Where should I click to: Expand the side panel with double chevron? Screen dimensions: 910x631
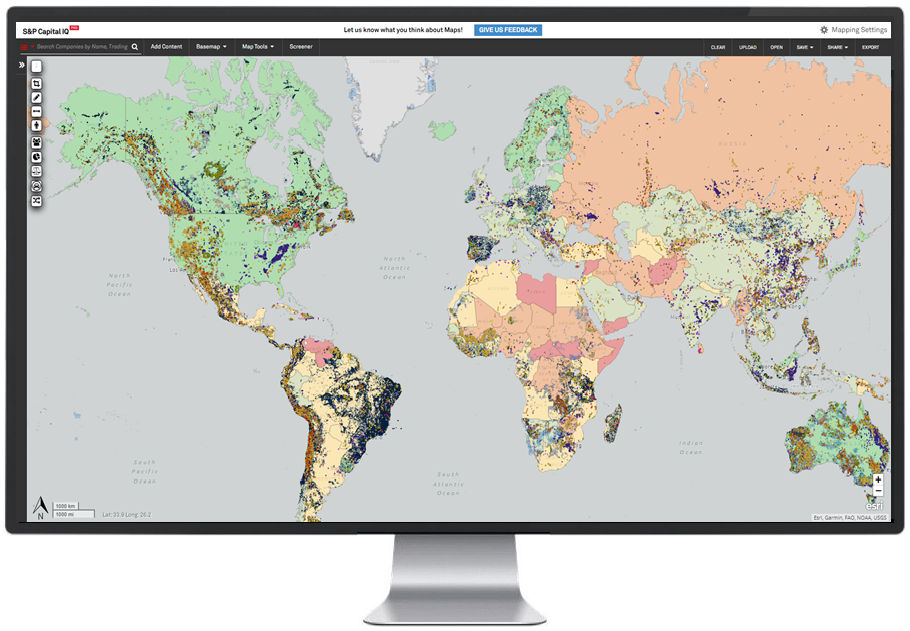click(x=22, y=66)
